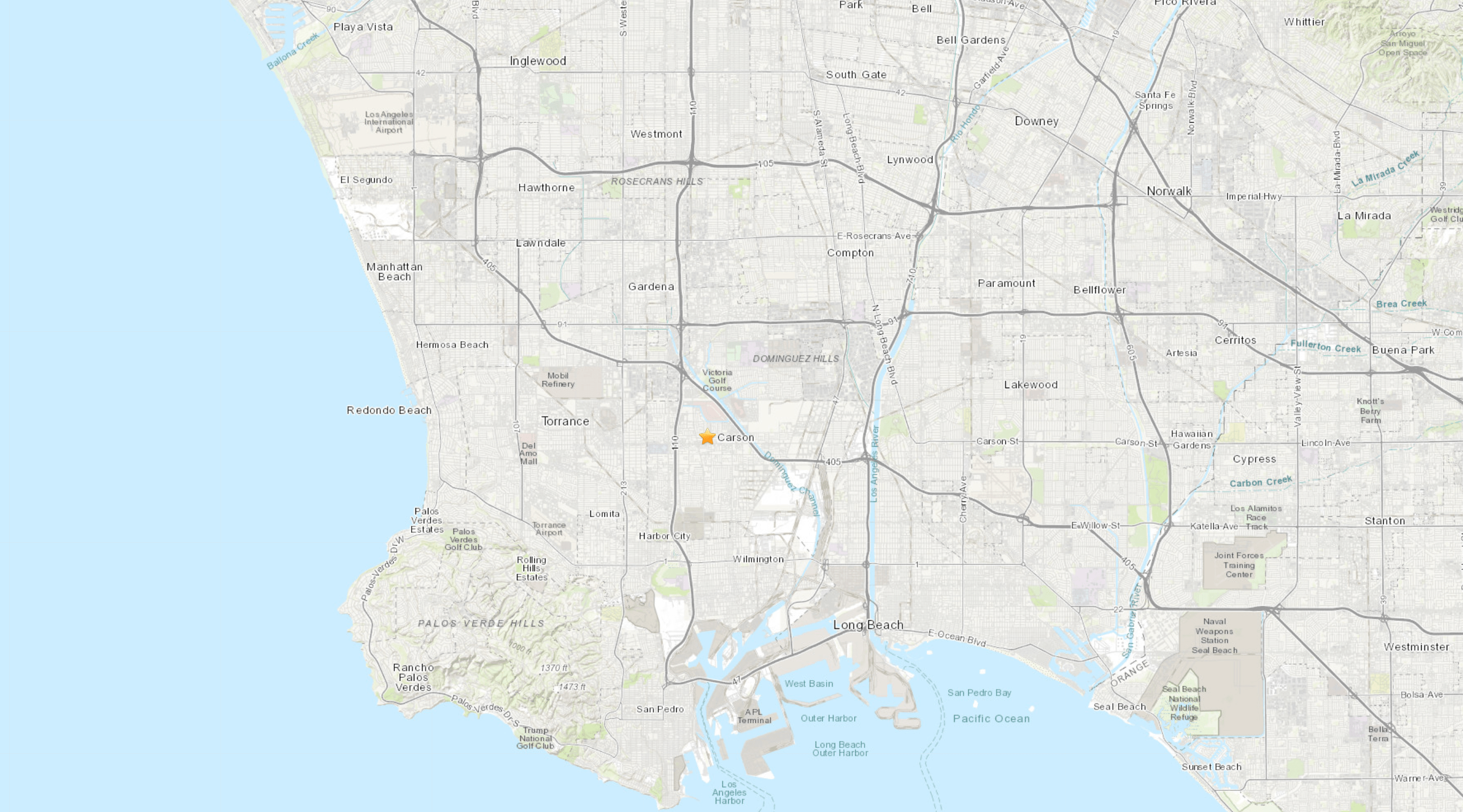1463x812 pixels.
Task: Click the Los Angeles Harbor label
Action: (x=729, y=792)
